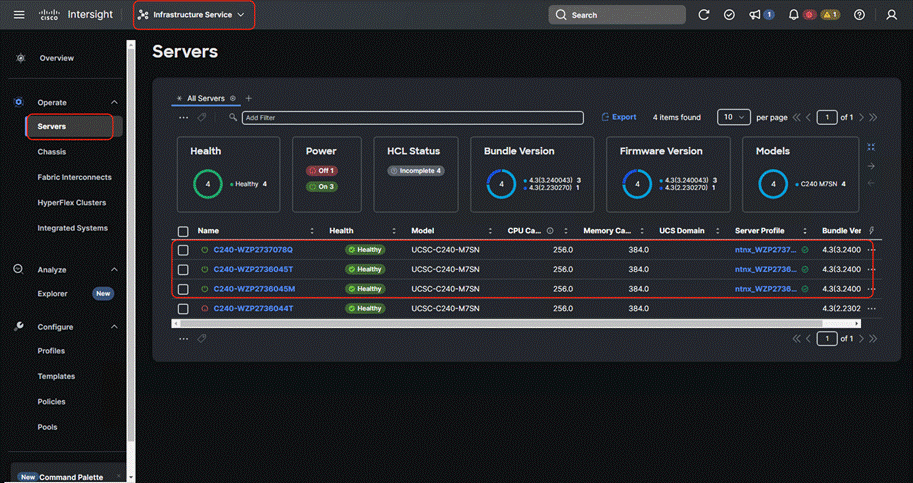
Task: Click the Export button
Action: tap(618, 118)
